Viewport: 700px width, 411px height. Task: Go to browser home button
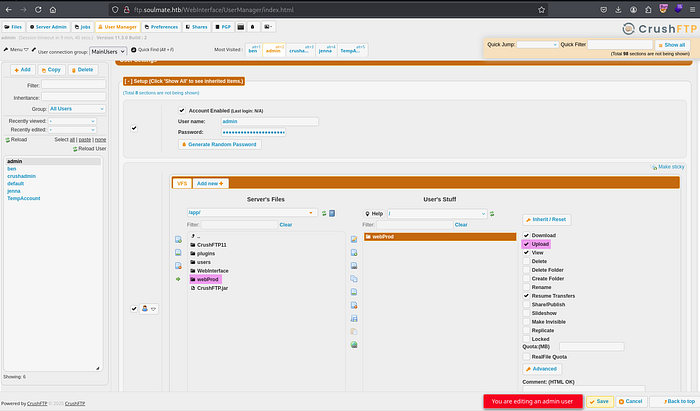click(x=53, y=9)
